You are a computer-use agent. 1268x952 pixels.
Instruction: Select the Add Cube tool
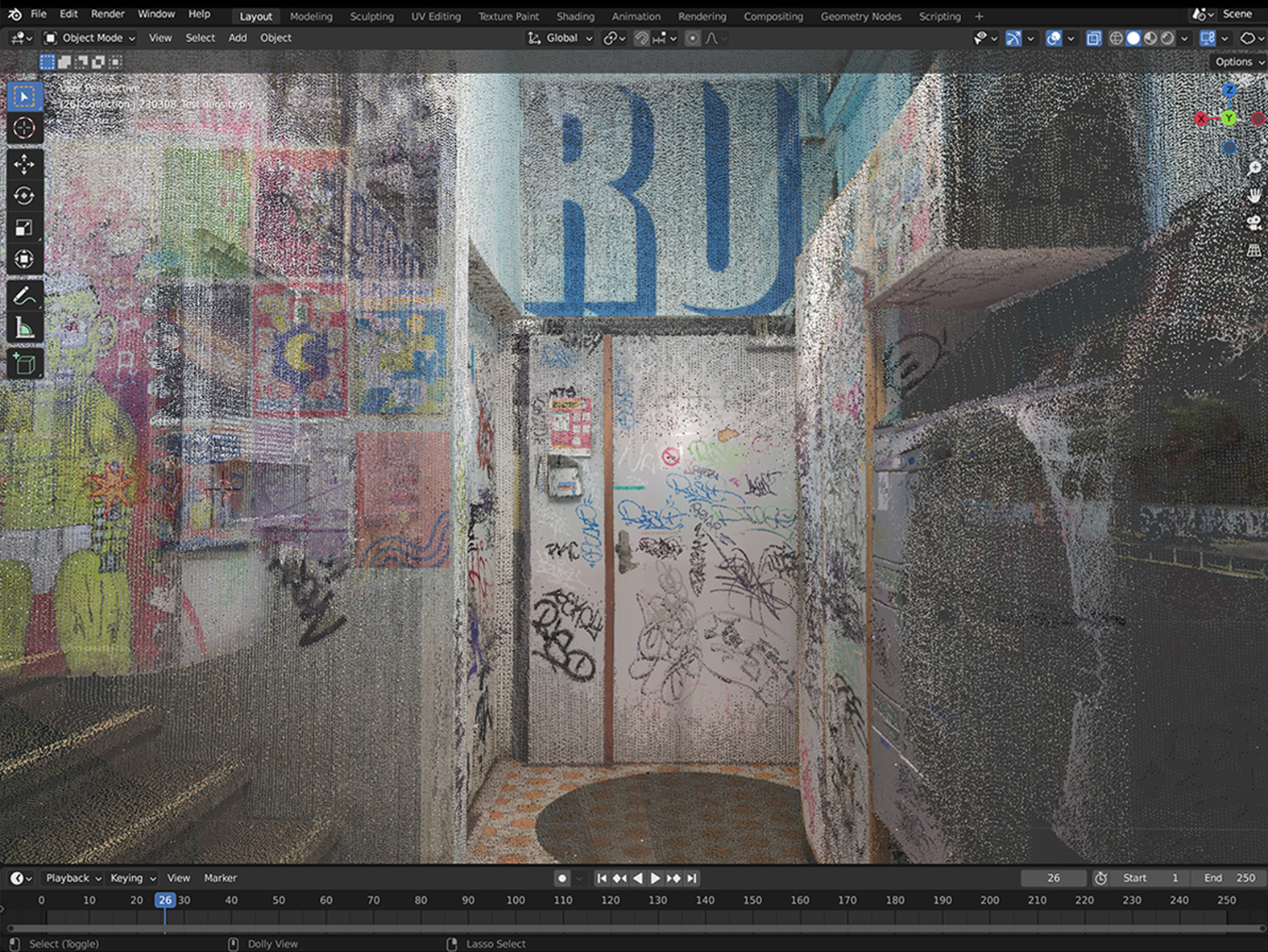click(x=24, y=364)
